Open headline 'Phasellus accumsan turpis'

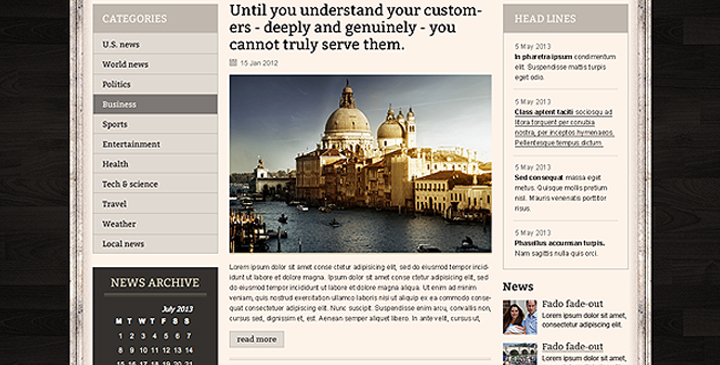560,243
